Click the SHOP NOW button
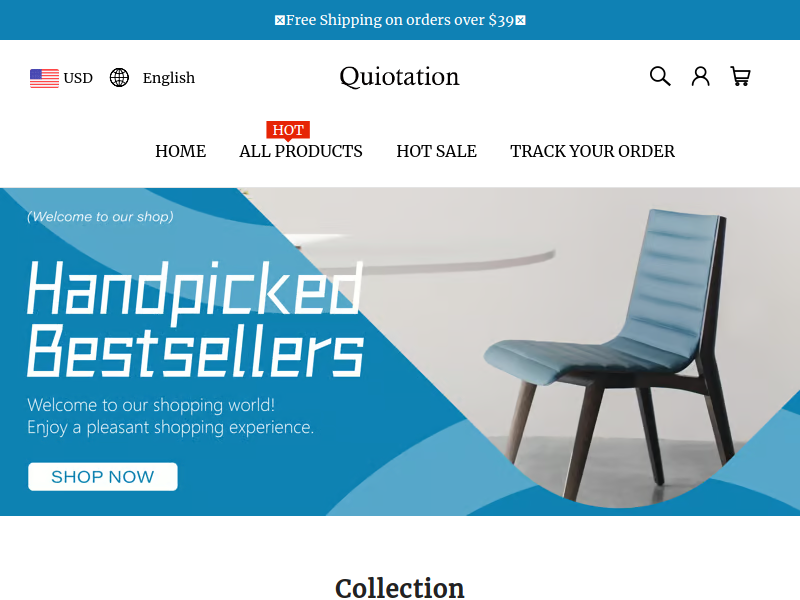 (x=103, y=477)
